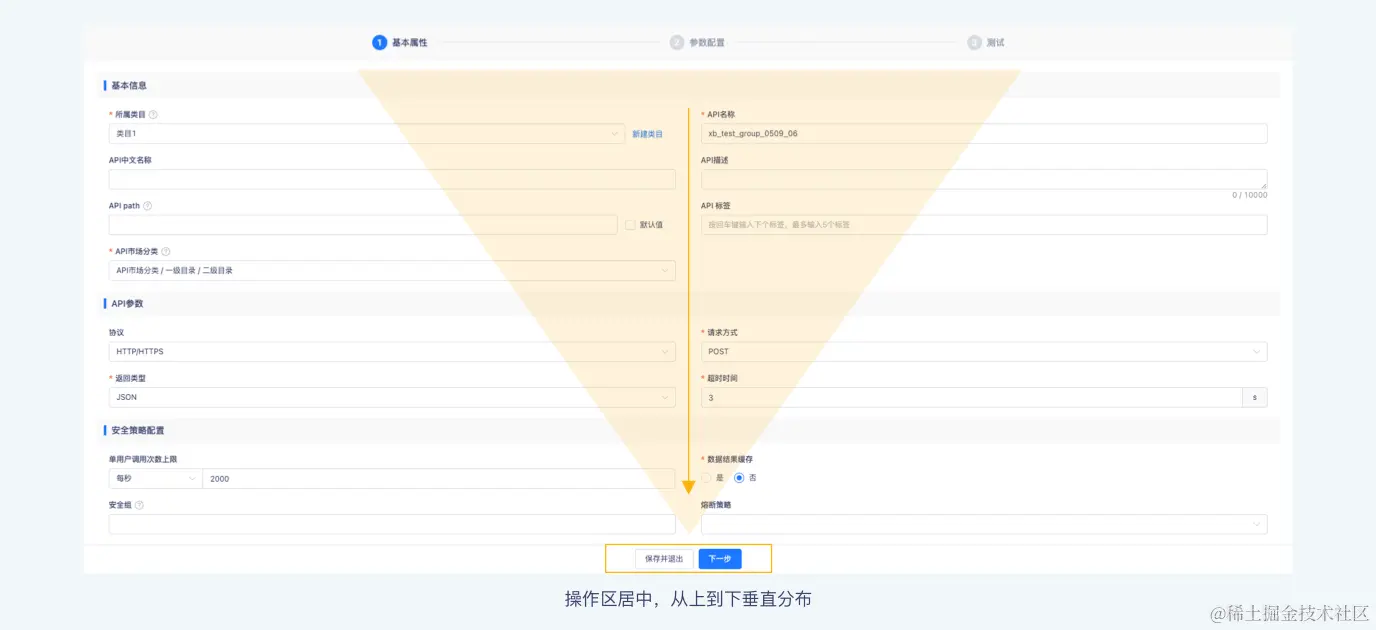The width and height of the screenshot is (1376, 630).
Task: Open the 每秒 rate unit dropdown
Action: coord(155,478)
